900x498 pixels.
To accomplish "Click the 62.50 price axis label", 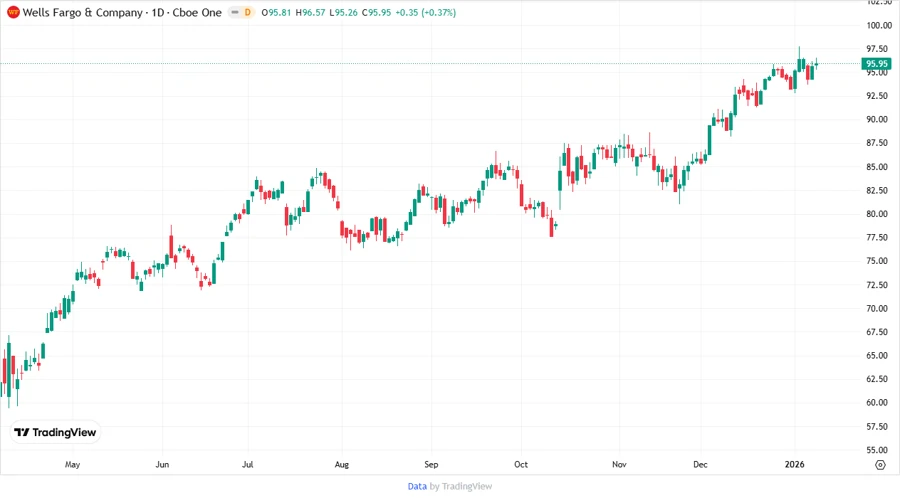I will (x=877, y=379).
